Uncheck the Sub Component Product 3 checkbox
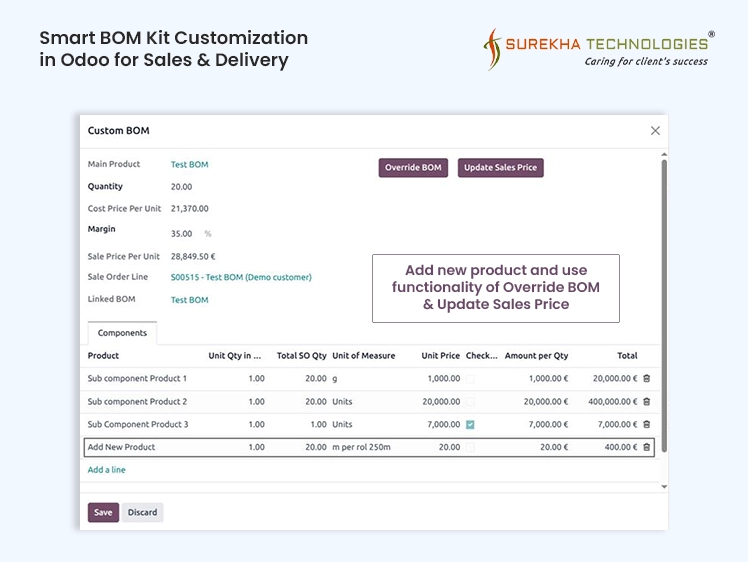The width and height of the screenshot is (748, 562). (x=470, y=424)
